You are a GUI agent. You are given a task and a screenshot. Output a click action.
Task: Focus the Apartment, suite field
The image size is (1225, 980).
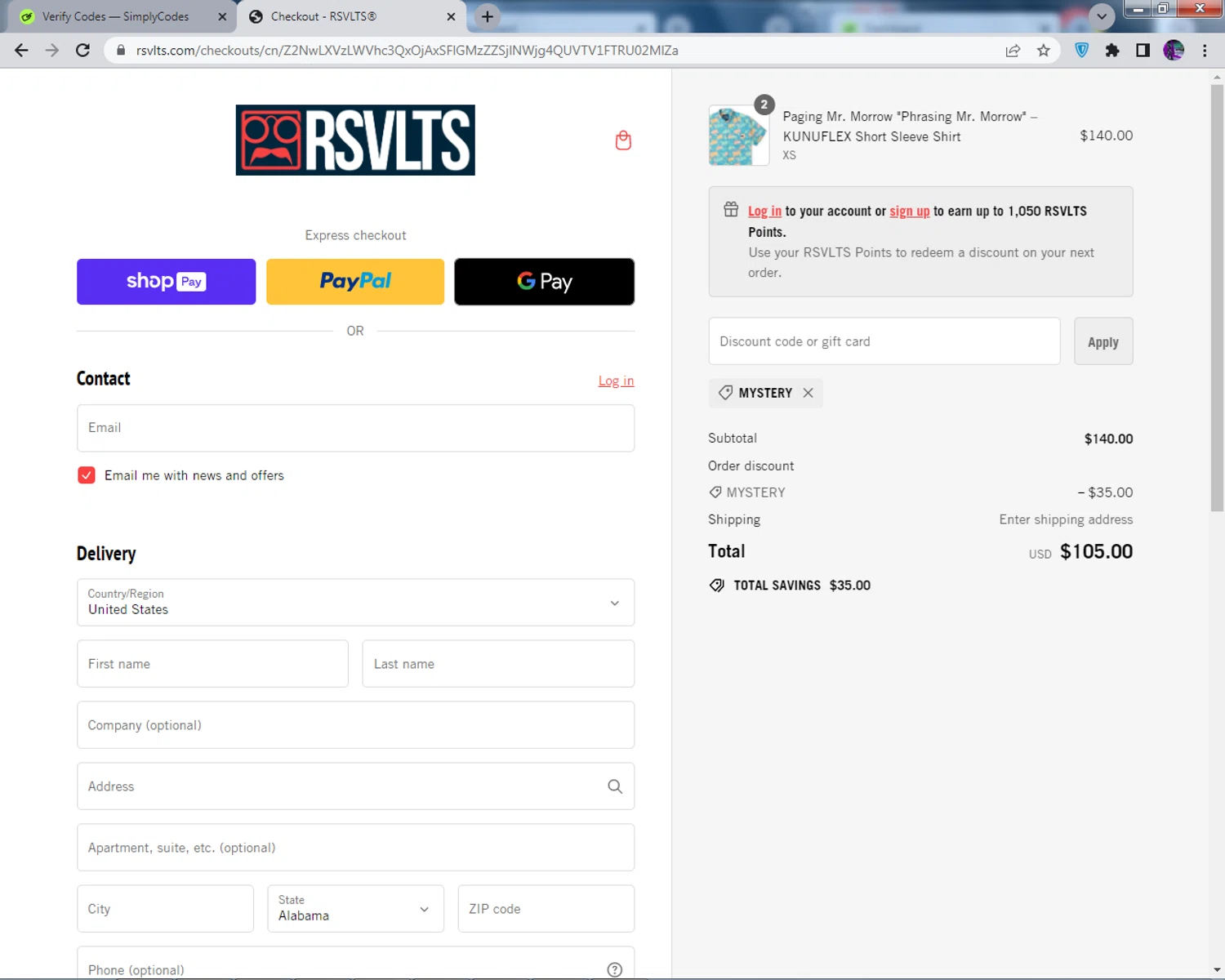[x=355, y=848]
